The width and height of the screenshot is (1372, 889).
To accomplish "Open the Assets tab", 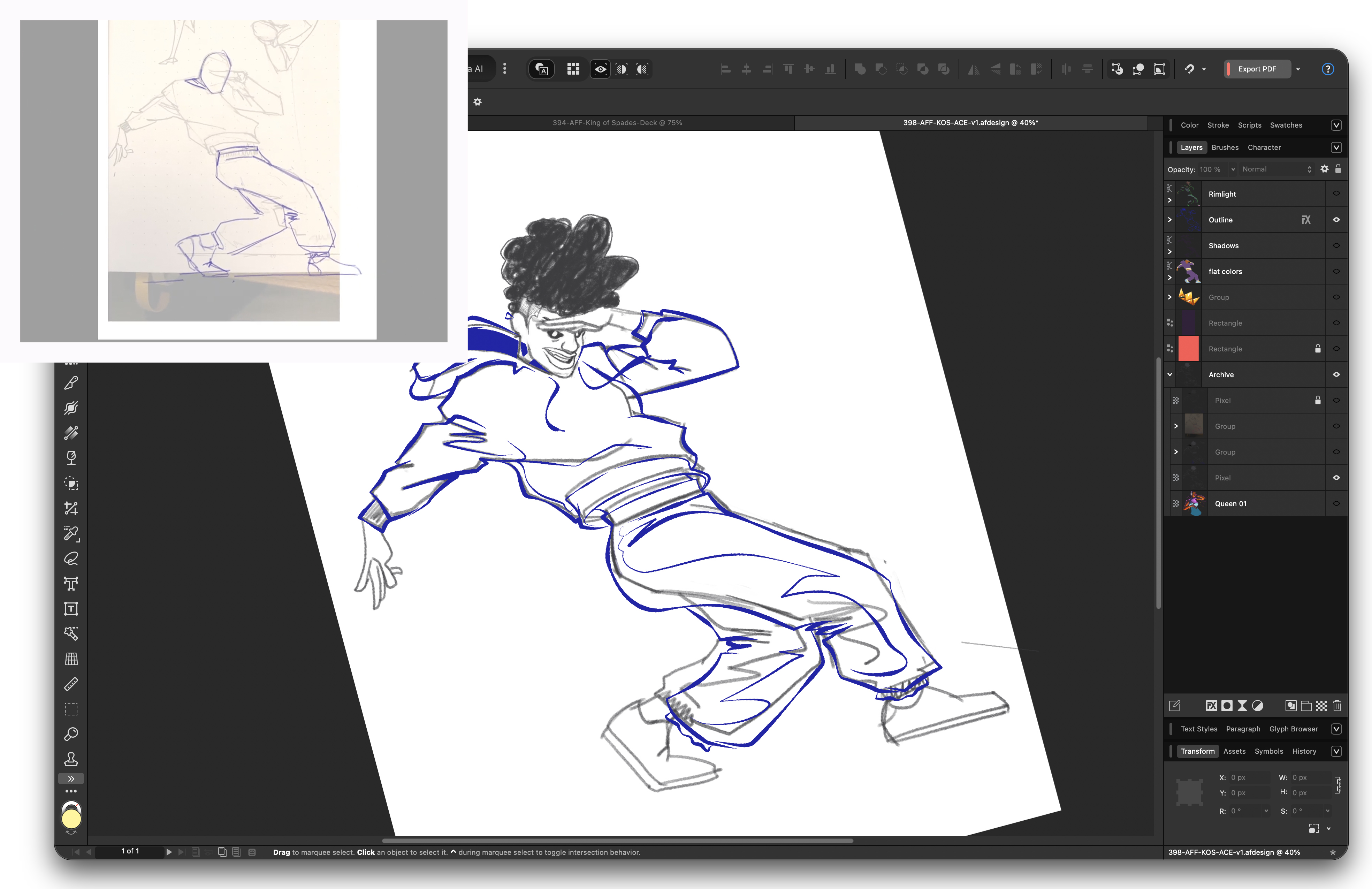I will tap(1234, 751).
